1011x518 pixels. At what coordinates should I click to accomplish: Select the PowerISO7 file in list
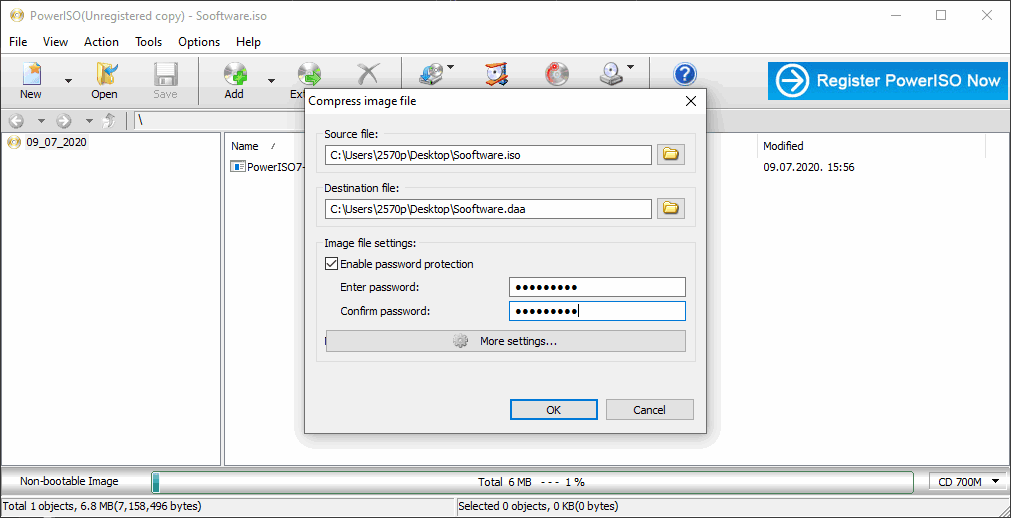click(x=268, y=167)
